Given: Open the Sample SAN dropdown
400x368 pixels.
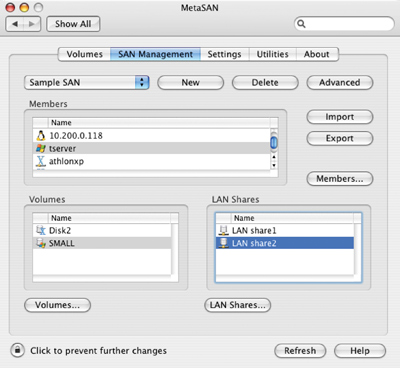Looking at the screenshot, I should click(x=87, y=82).
